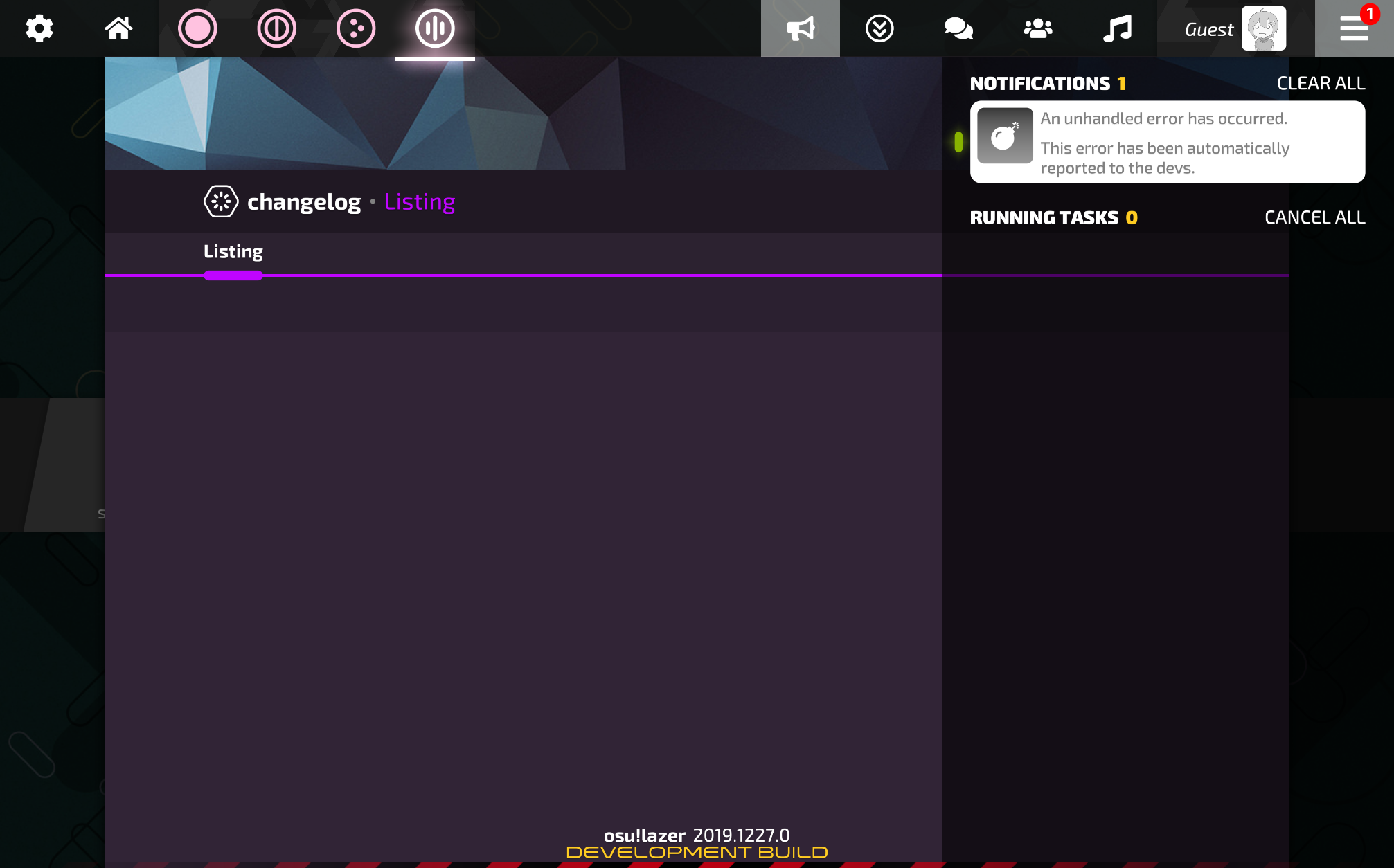Open the social people icon
This screenshot has height=868, width=1394.
tap(1038, 28)
